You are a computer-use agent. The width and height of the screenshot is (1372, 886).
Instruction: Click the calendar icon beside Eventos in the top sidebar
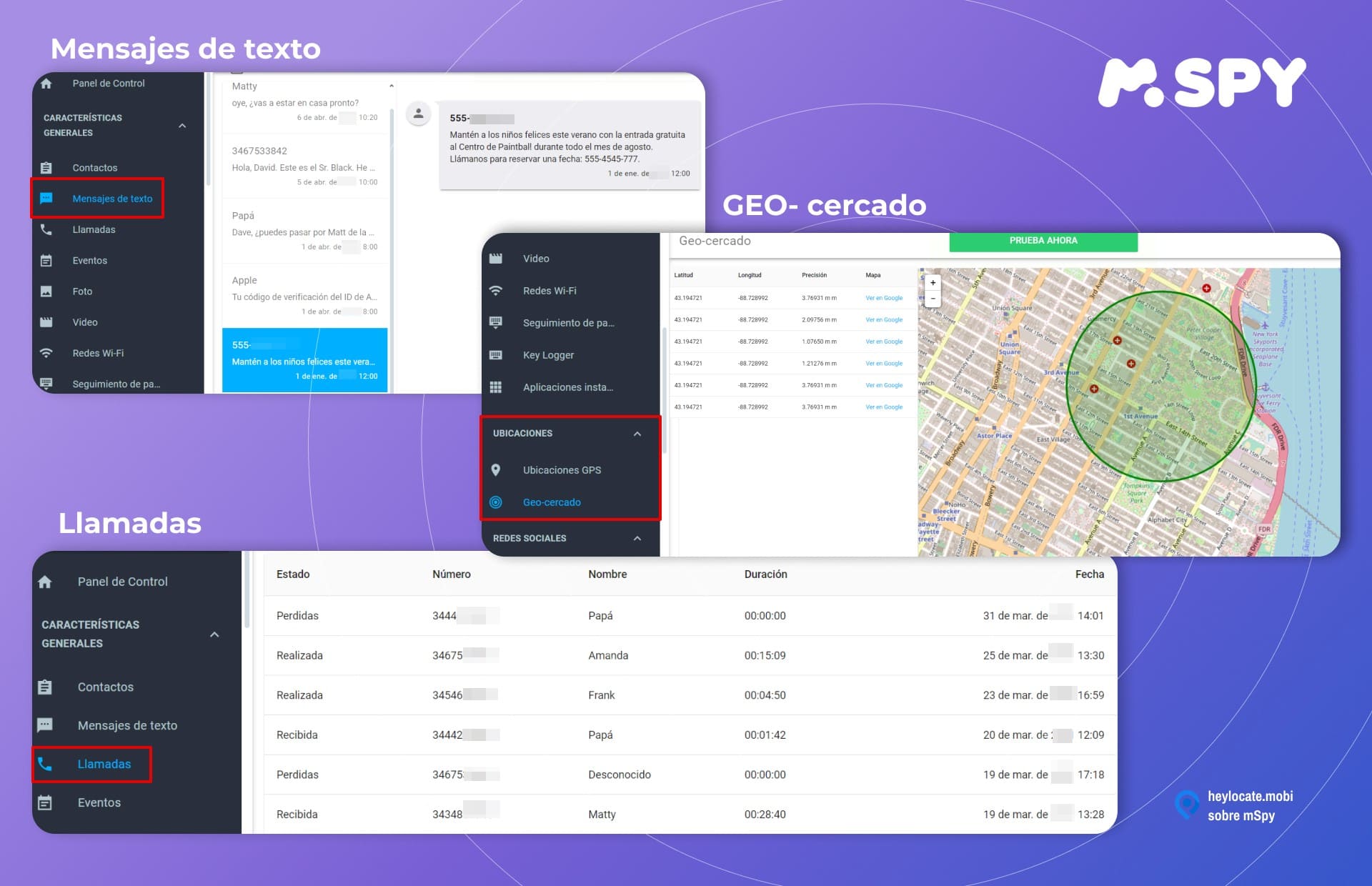(46, 261)
